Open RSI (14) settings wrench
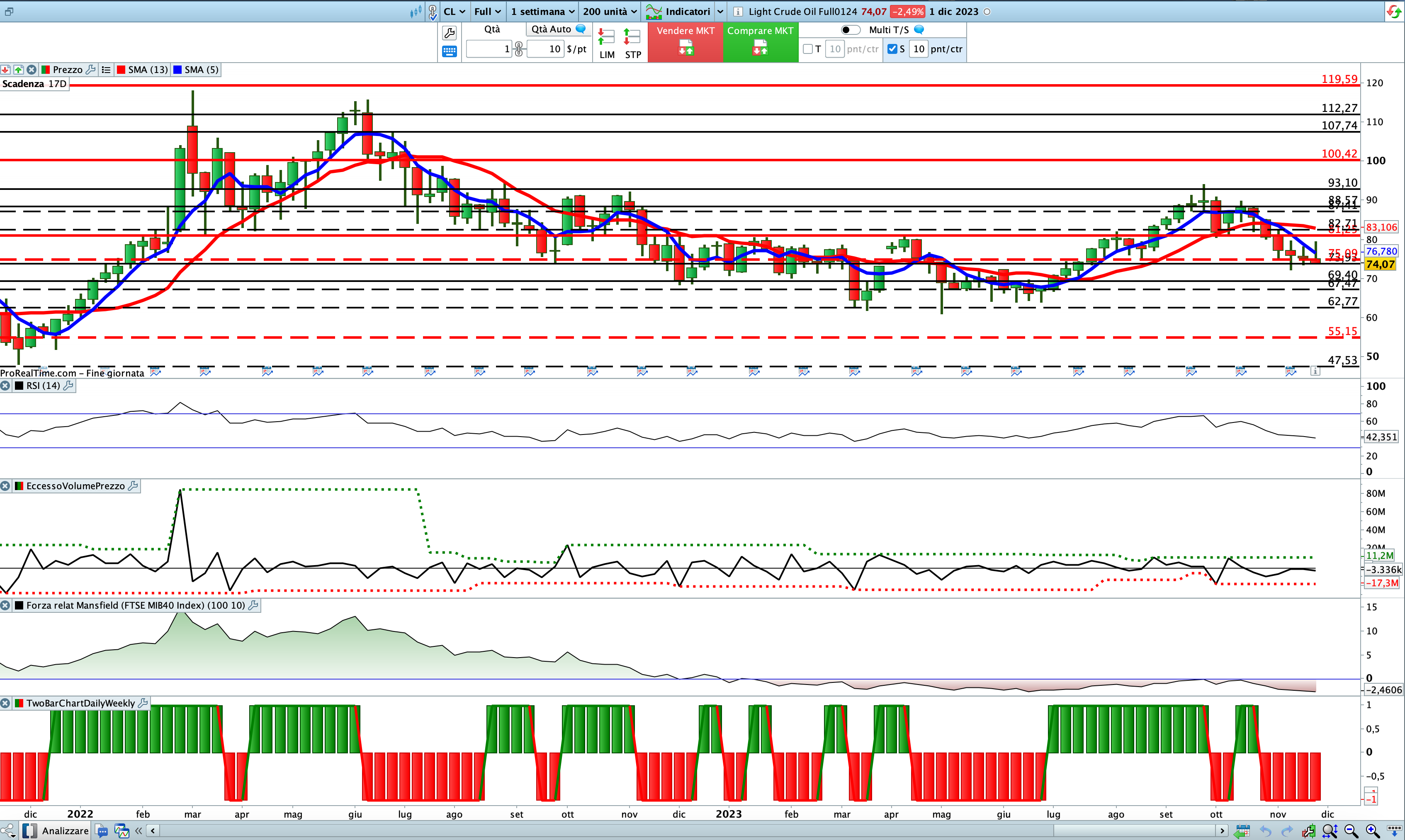 pos(68,386)
